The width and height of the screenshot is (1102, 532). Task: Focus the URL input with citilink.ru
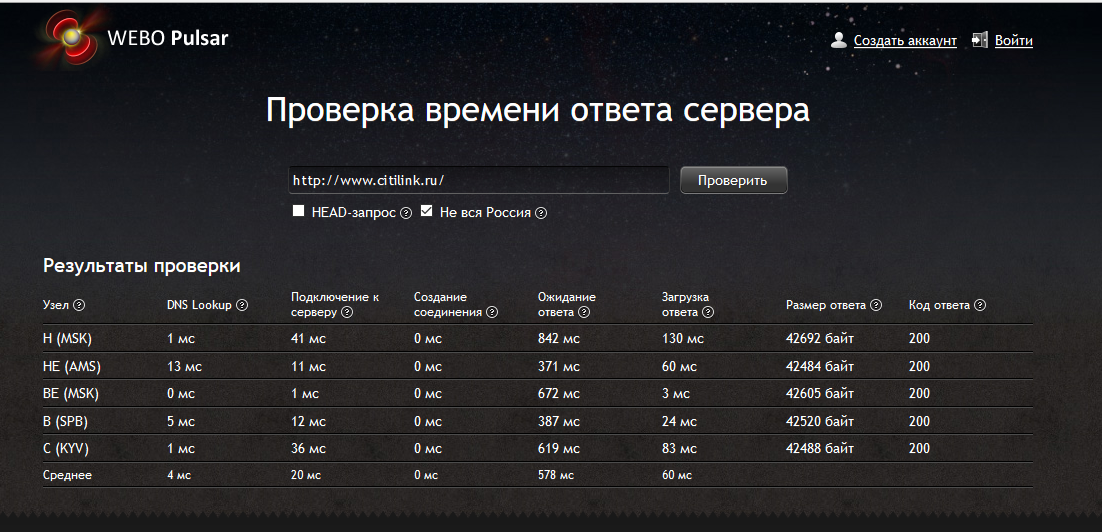pos(479,180)
